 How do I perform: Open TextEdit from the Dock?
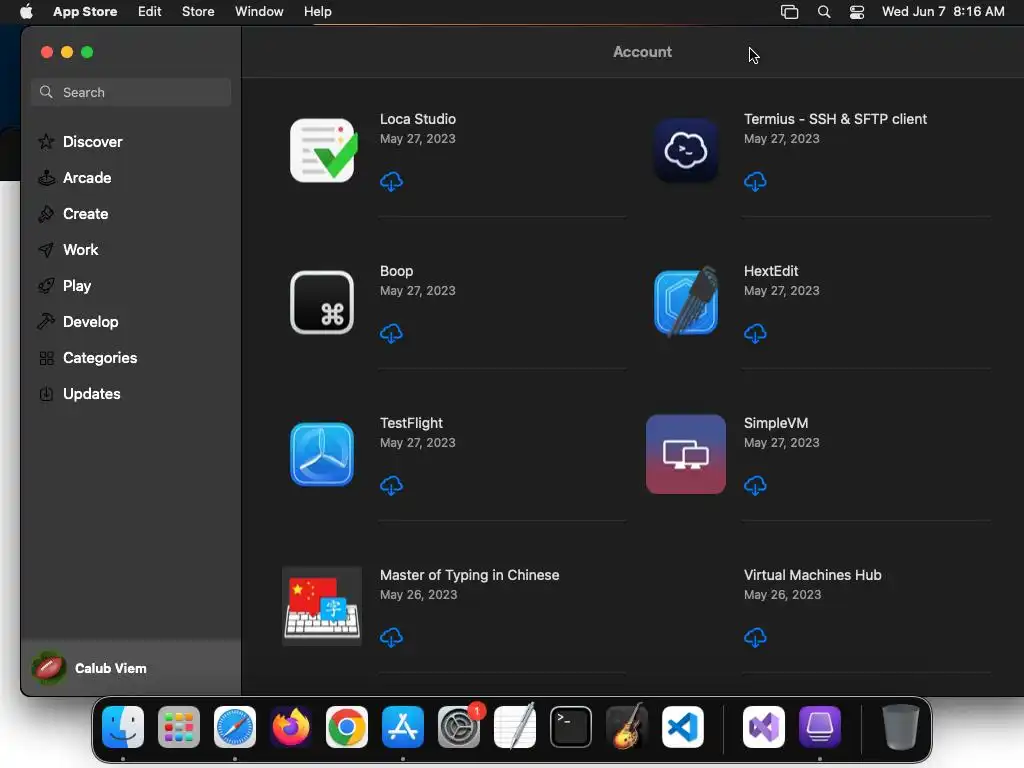click(515, 726)
